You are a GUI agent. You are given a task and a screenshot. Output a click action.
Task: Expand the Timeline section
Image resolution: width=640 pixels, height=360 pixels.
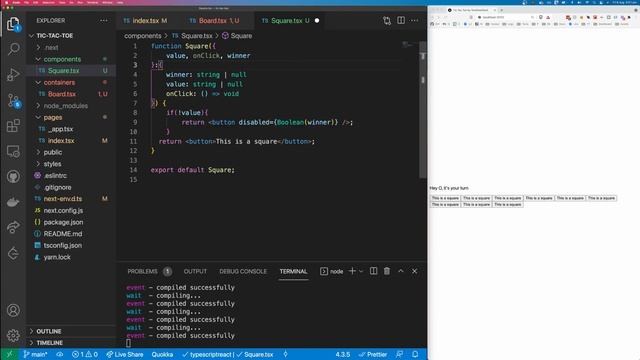[49, 343]
